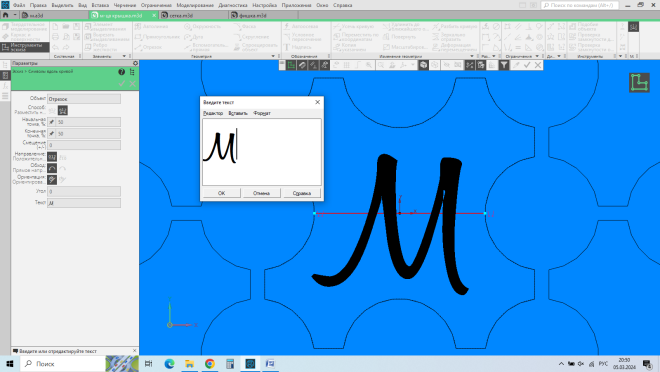Click the offset input field in parameters
Viewport: 660px width, 372px height.
point(84,145)
